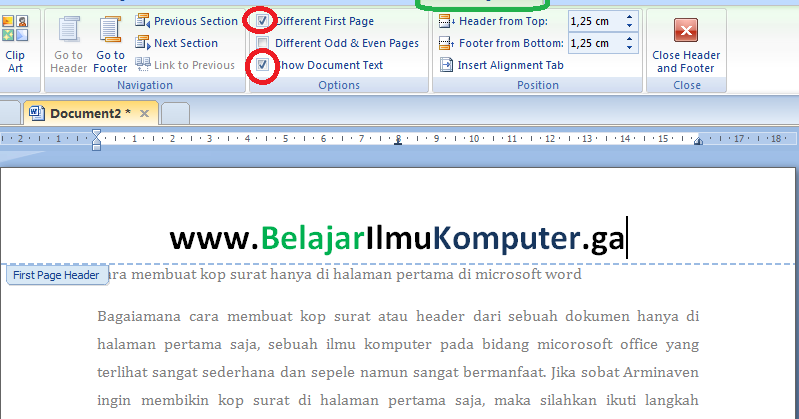Click the Options group label

(339, 85)
